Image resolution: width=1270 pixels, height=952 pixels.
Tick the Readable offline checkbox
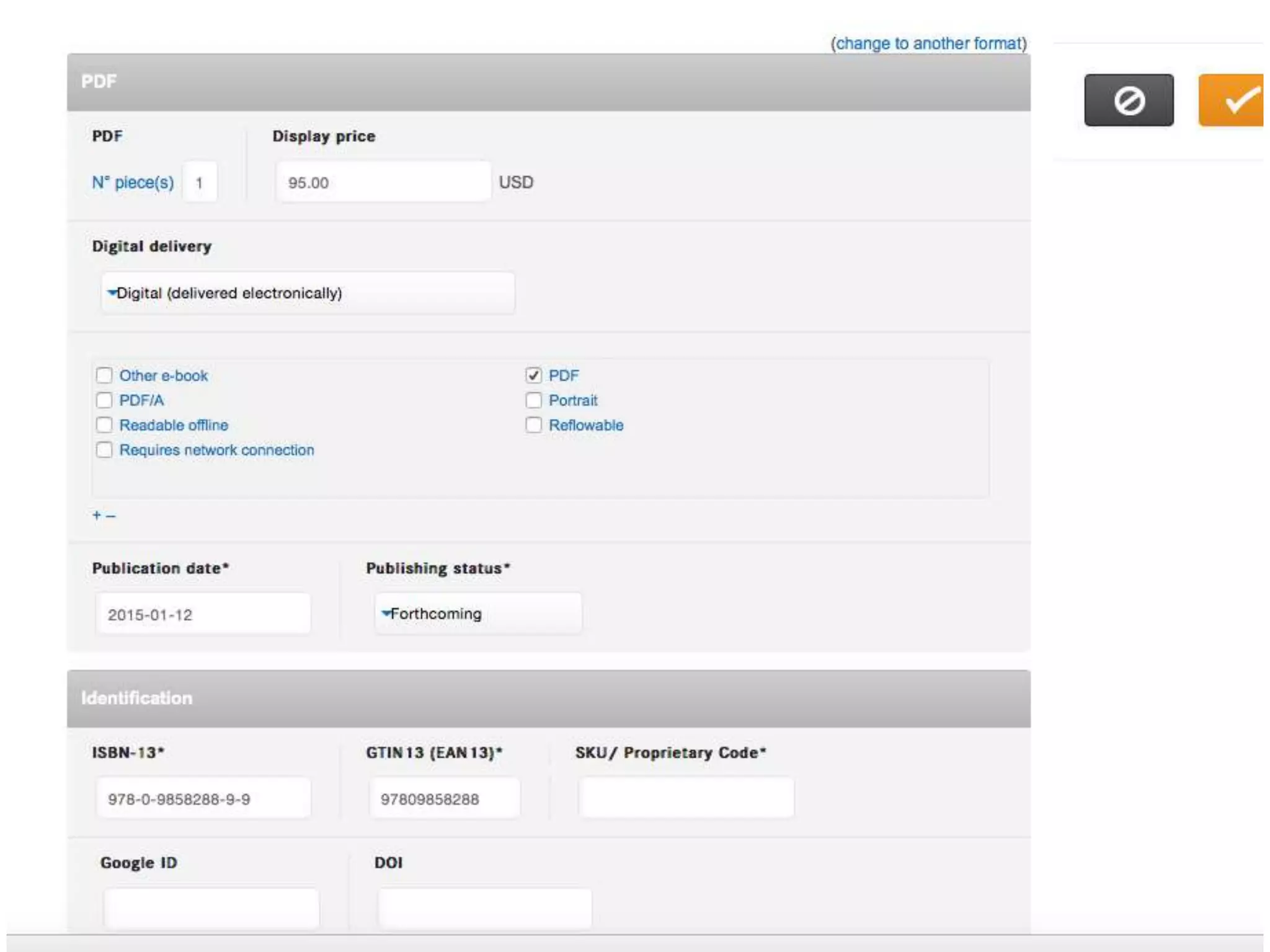[104, 425]
